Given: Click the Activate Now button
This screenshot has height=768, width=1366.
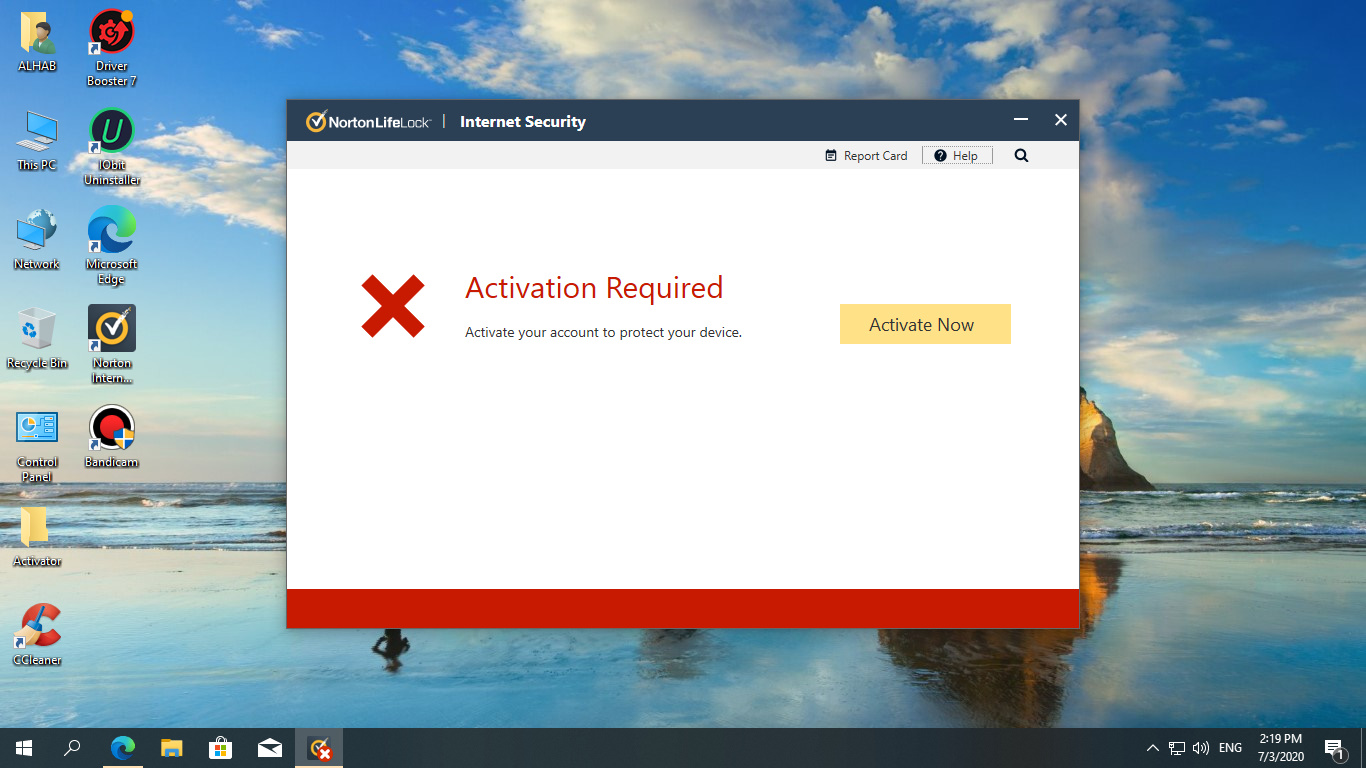Looking at the screenshot, I should (925, 324).
